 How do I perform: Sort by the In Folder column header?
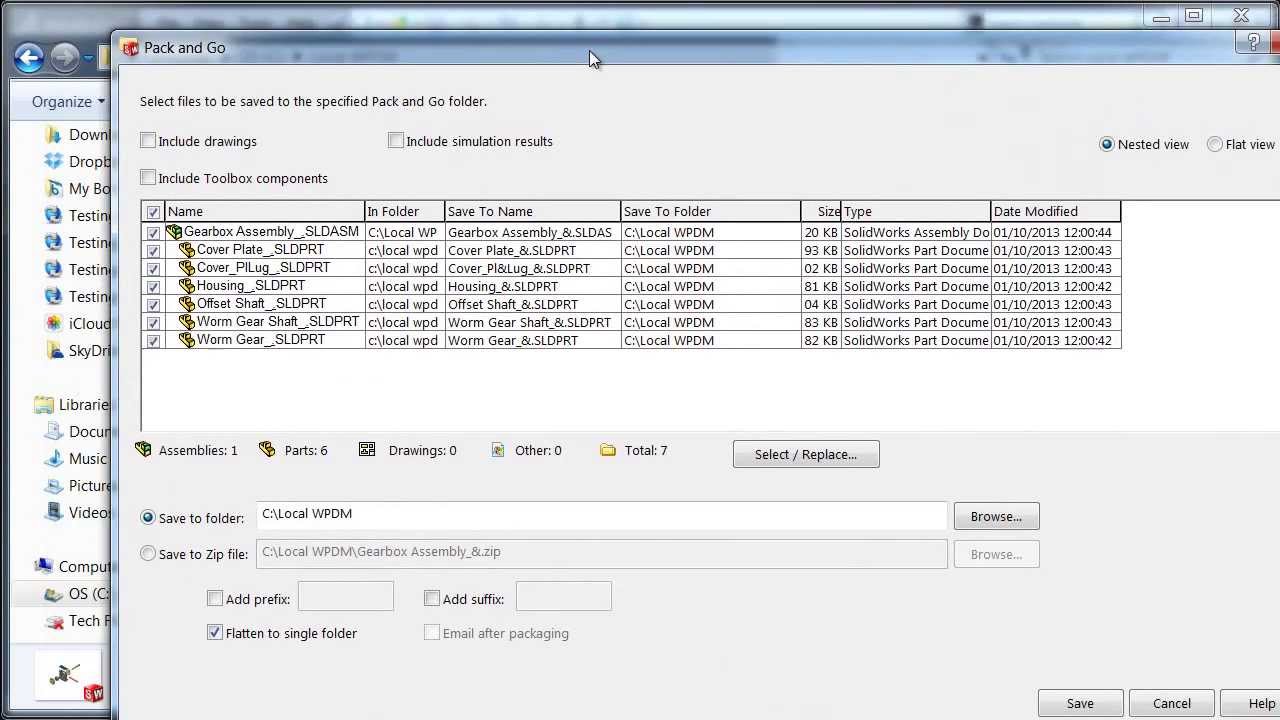coord(405,211)
